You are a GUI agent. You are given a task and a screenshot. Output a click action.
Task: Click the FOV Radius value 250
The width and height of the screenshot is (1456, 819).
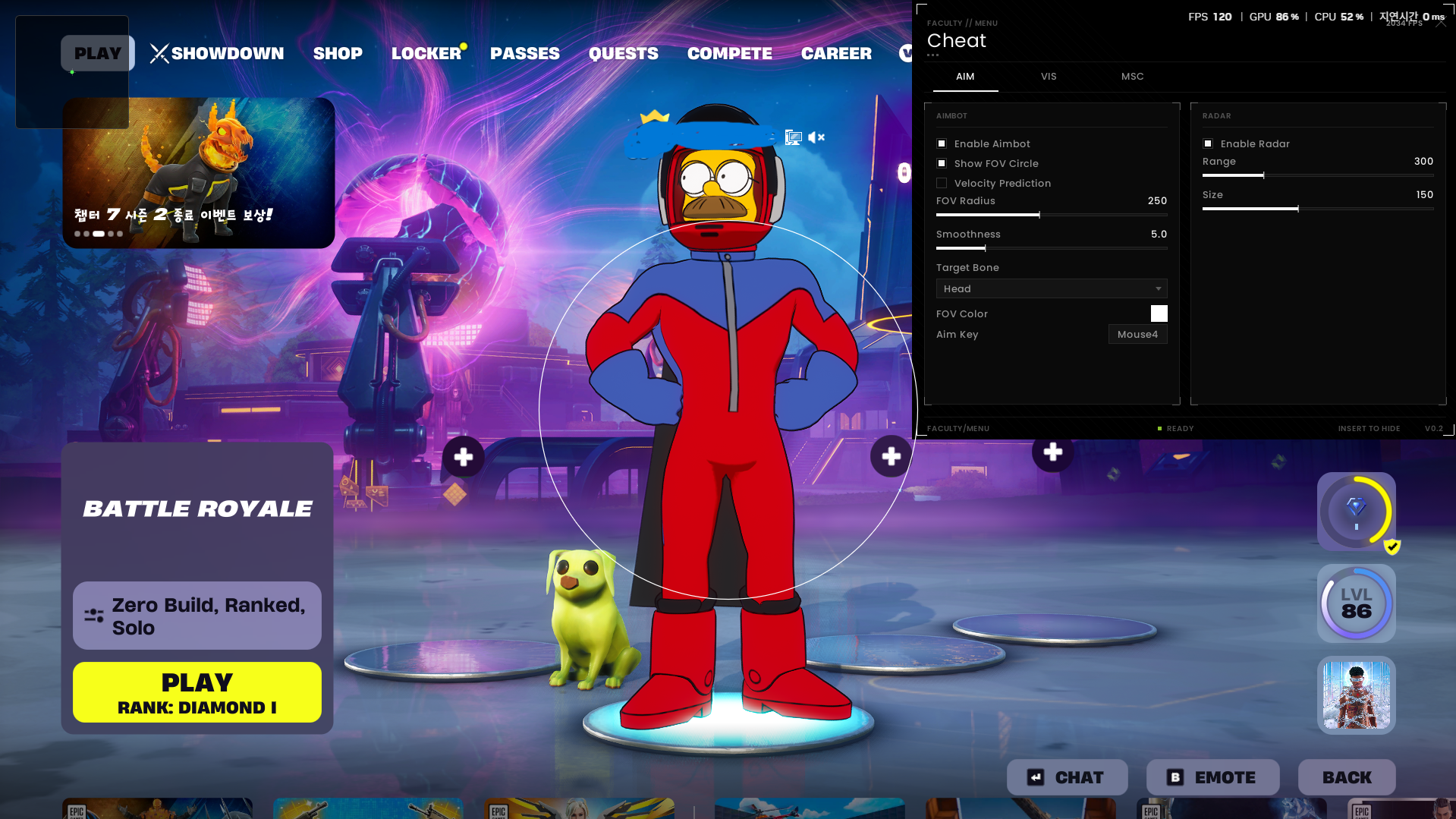click(1157, 201)
